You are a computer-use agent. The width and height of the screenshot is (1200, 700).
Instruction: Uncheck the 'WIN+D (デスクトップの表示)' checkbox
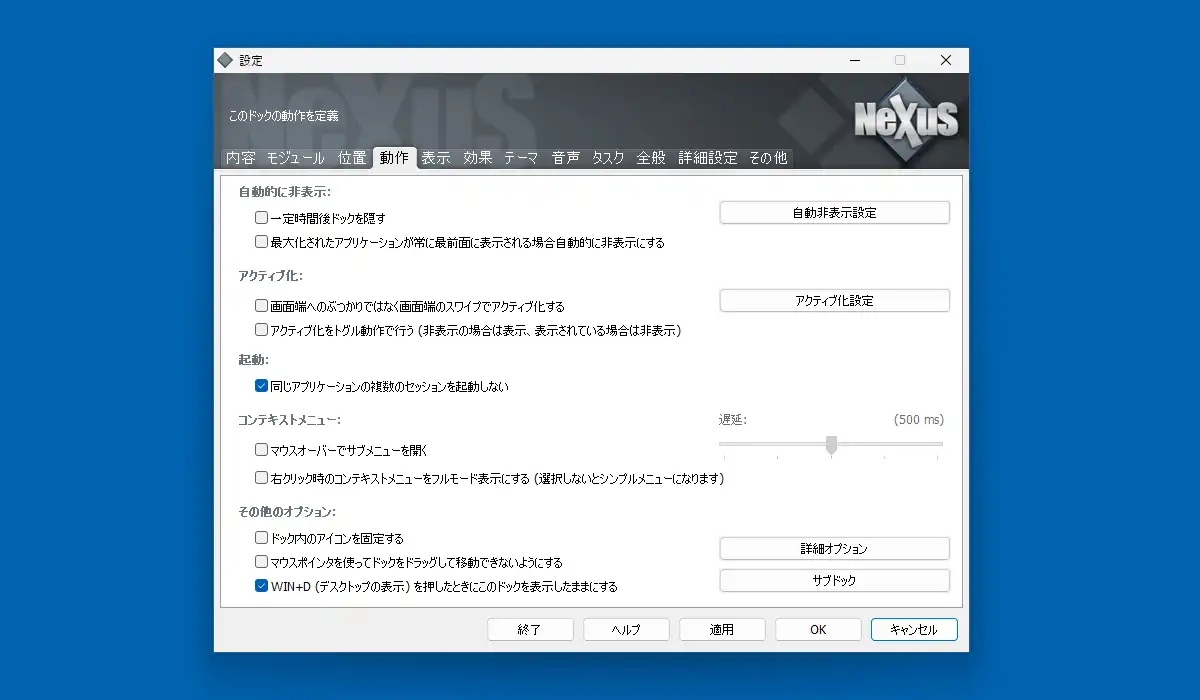pyautogui.click(x=261, y=587)
